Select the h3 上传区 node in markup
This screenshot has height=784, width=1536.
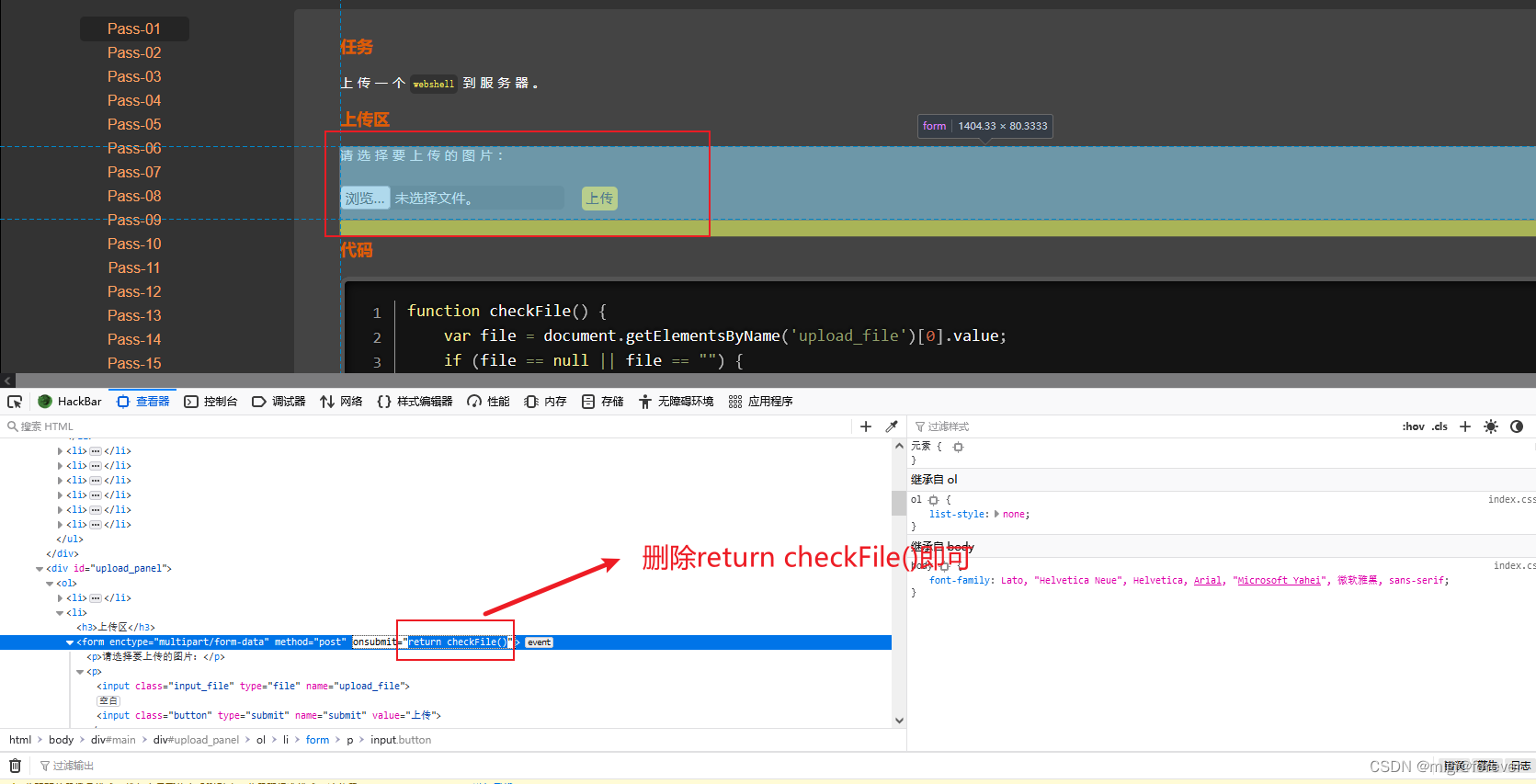[x=116, y=628]
